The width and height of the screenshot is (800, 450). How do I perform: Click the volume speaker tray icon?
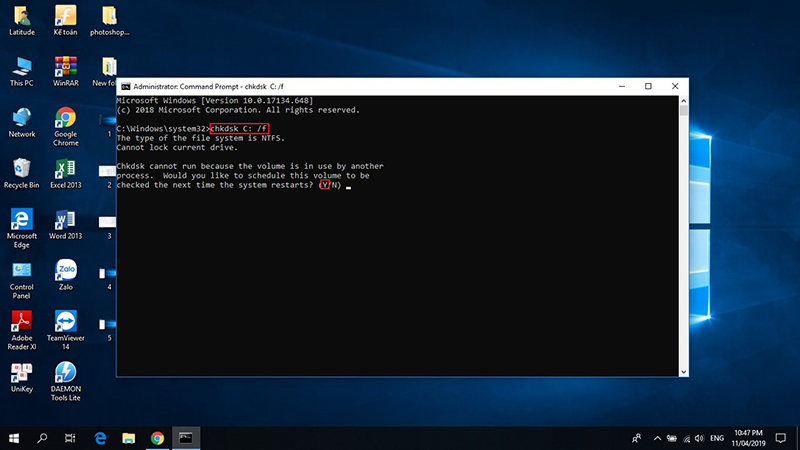(699, 438)
